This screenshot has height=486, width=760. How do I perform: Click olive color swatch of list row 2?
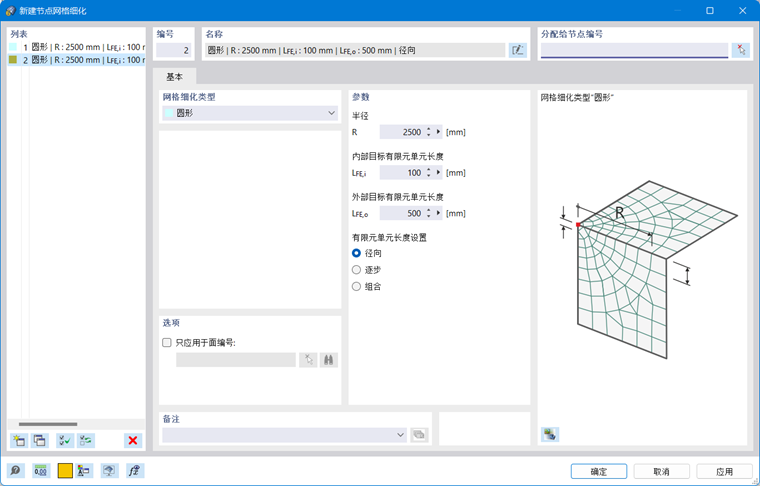coord(13,60)
